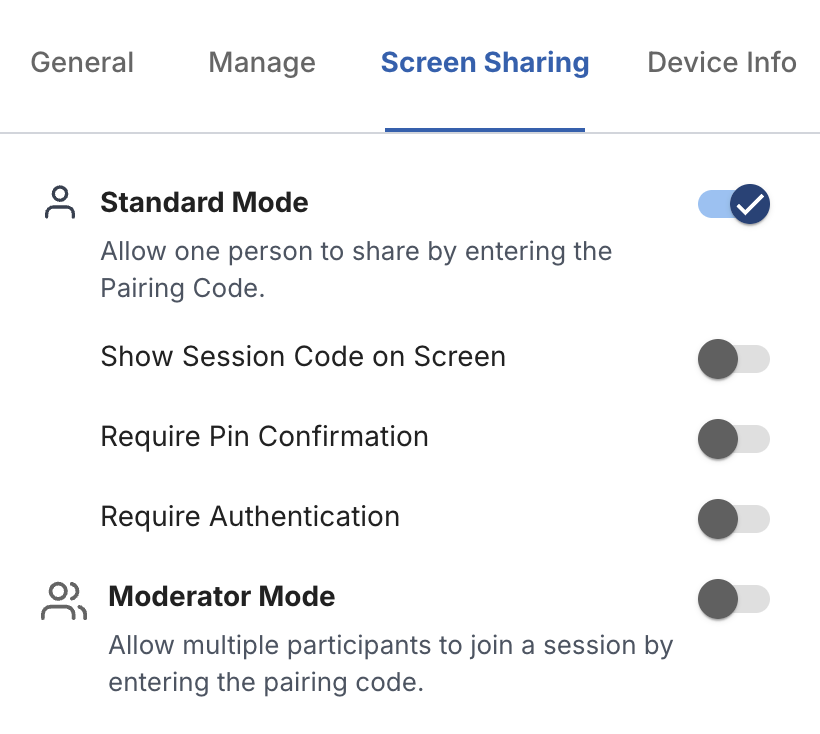
Task: Click the Standard Mode description text
Action: click(356, 269)
